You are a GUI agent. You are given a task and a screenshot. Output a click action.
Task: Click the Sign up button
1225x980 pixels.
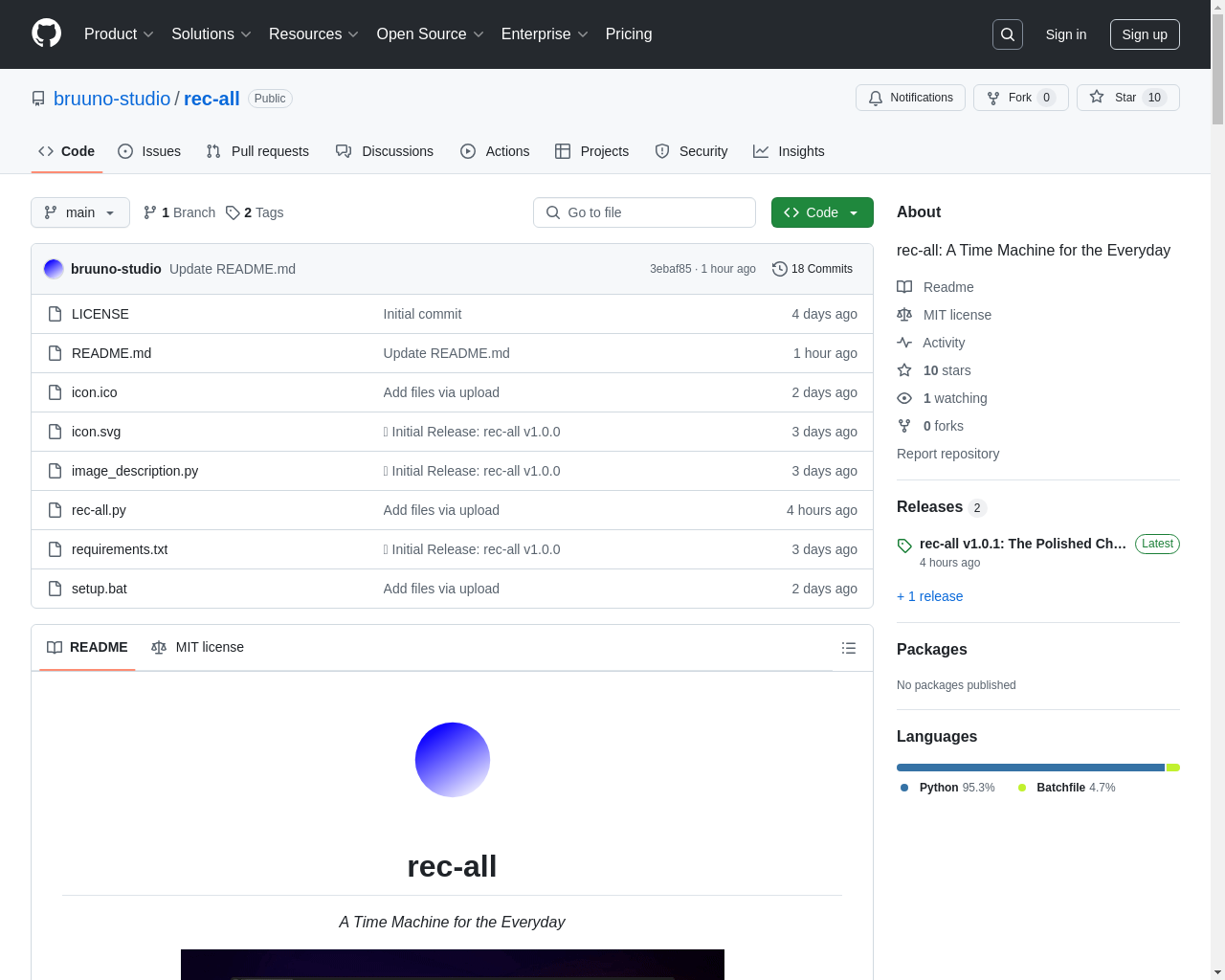[x=1145, y=34]
